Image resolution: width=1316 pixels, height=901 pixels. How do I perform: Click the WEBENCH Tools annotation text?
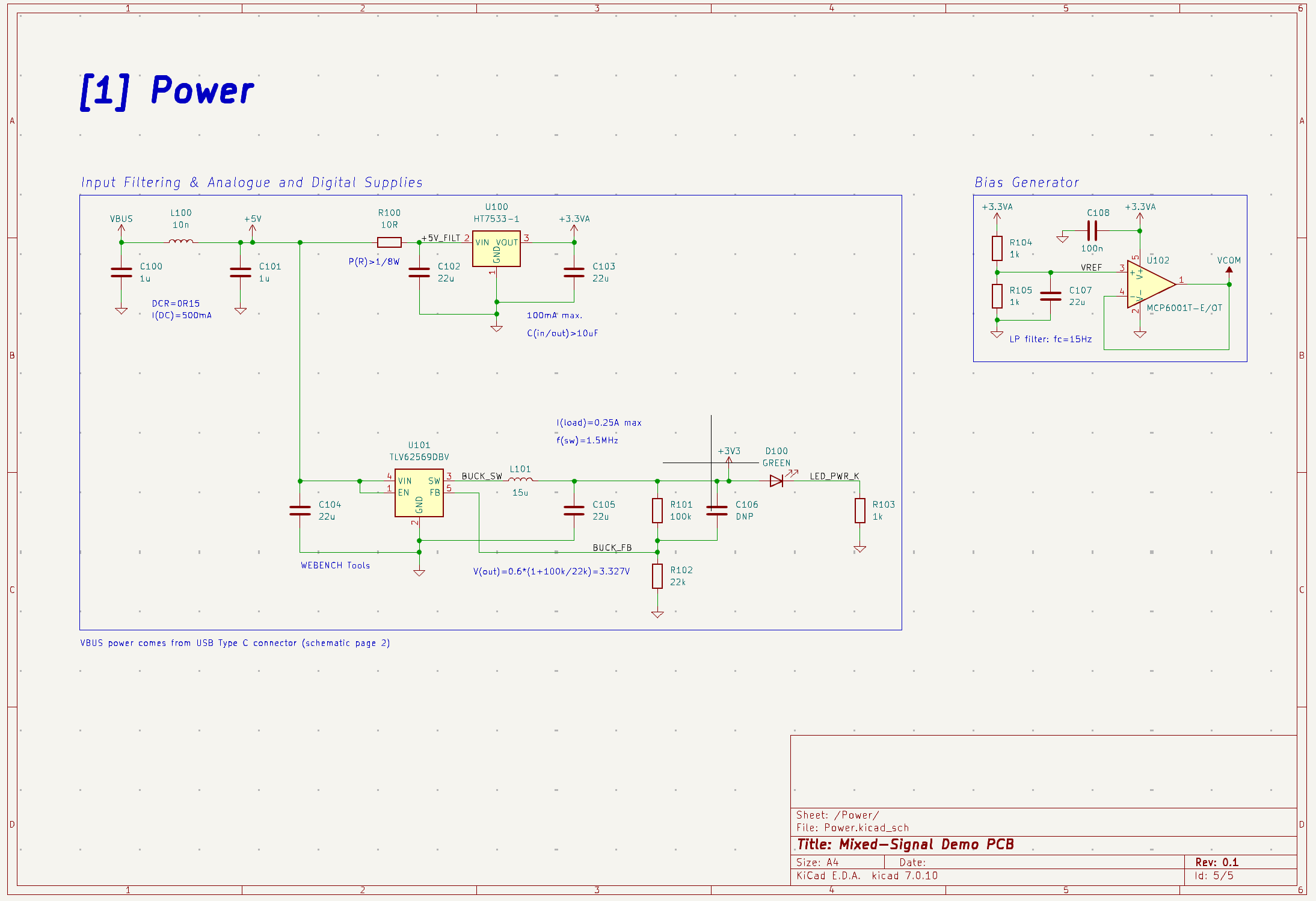click(335, 565)
